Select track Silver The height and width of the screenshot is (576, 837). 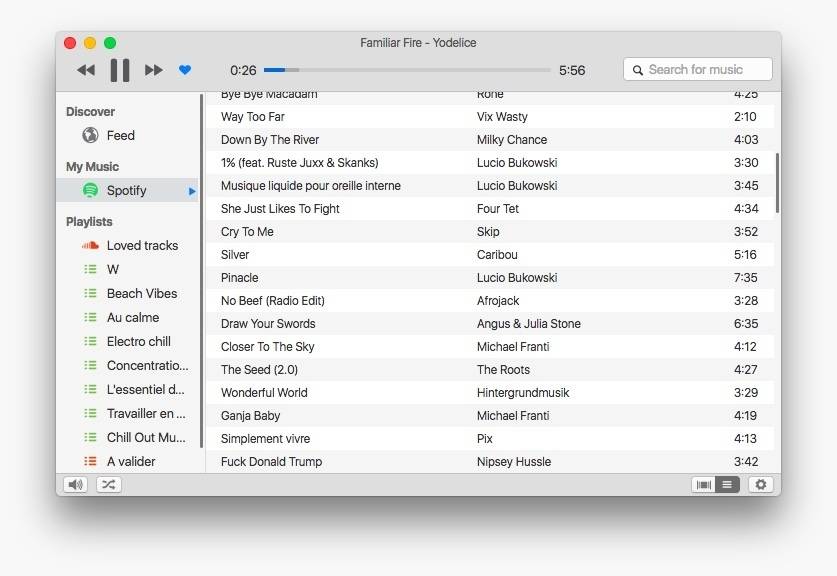(x=490, y=254)
